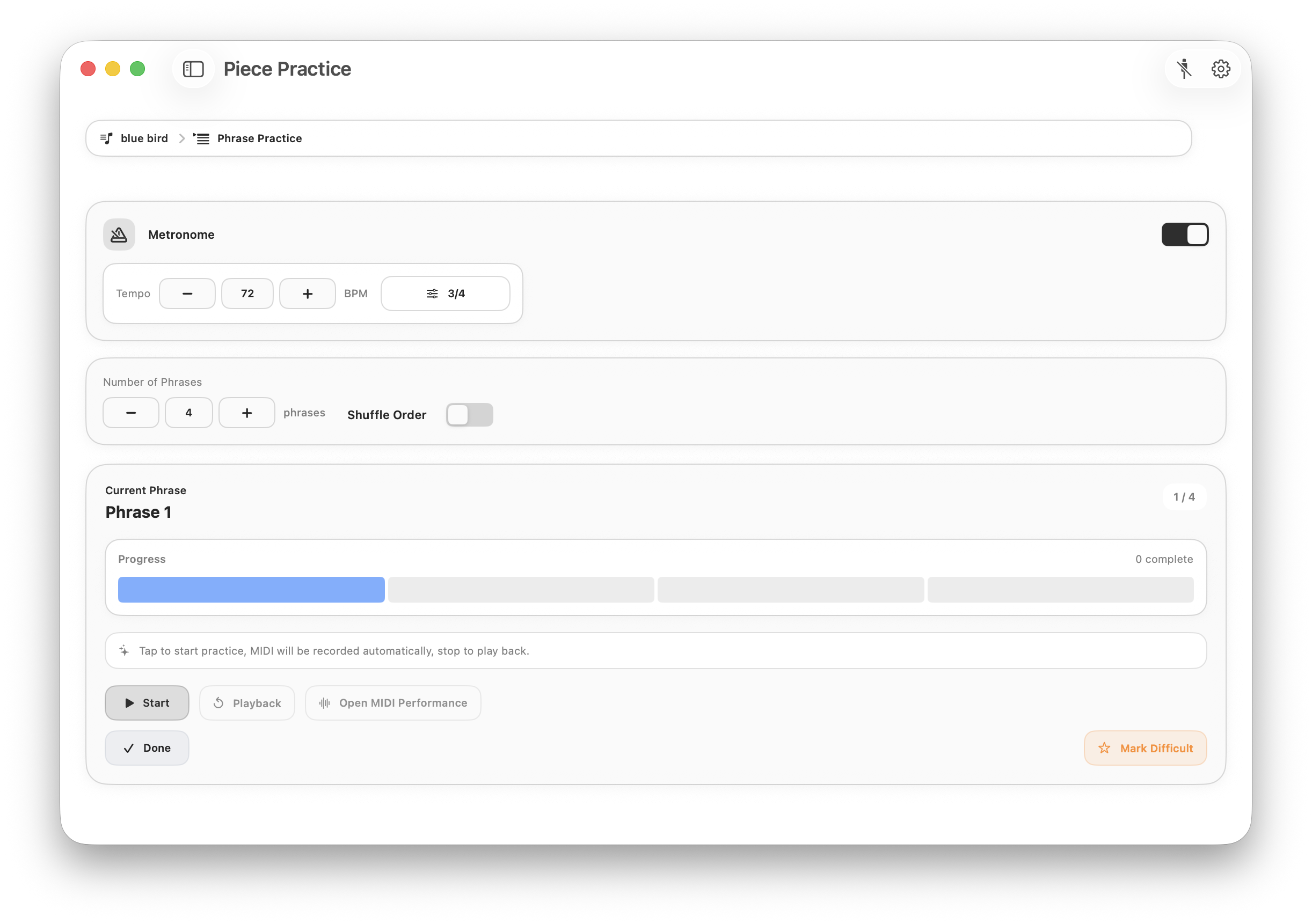Decrease tempo with the minus button
This screenshot has width=1312, height=924.
pyautogui.click(x=187, y=294)
